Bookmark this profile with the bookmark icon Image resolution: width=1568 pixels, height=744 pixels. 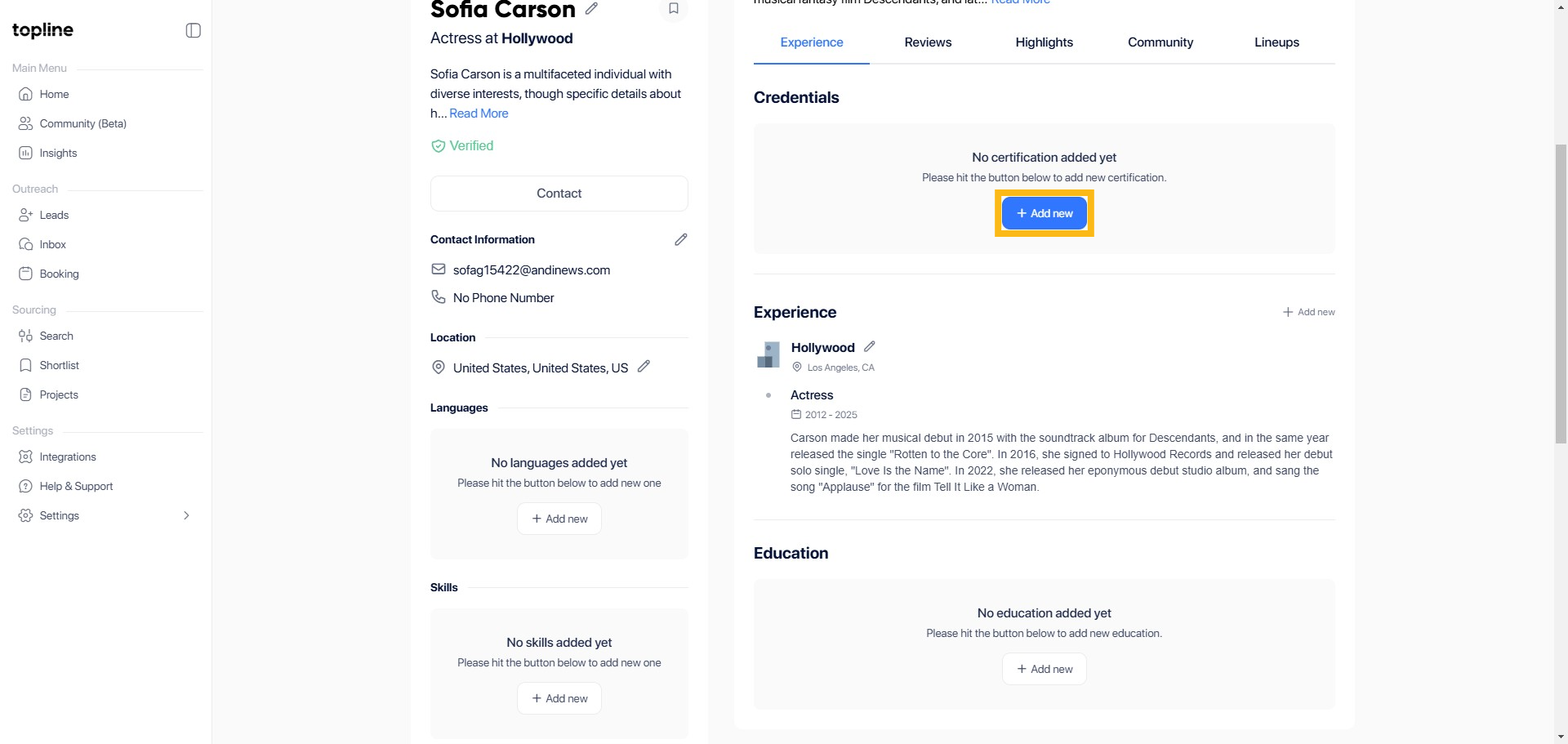674,9
